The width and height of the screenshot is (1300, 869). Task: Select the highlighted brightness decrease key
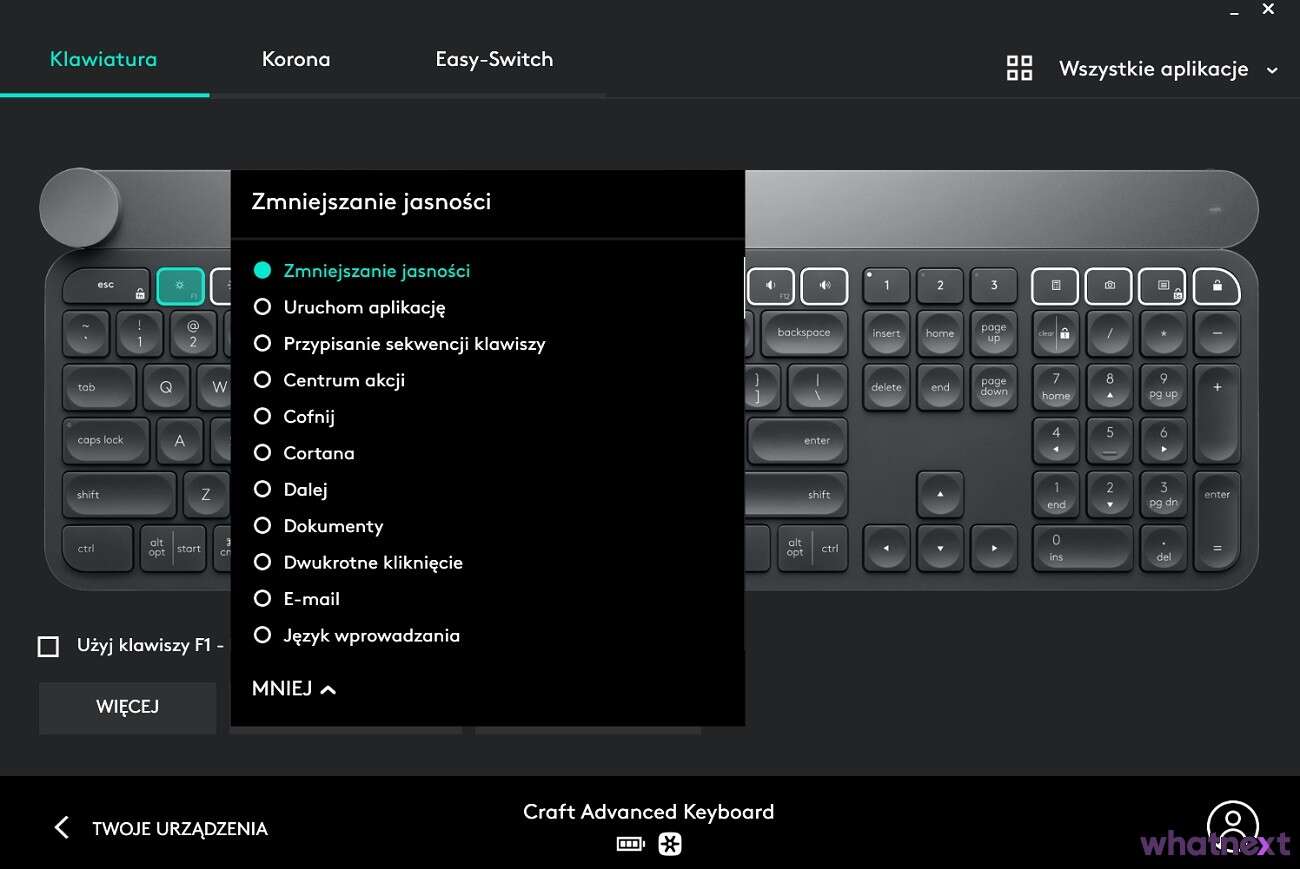[180, 285]
